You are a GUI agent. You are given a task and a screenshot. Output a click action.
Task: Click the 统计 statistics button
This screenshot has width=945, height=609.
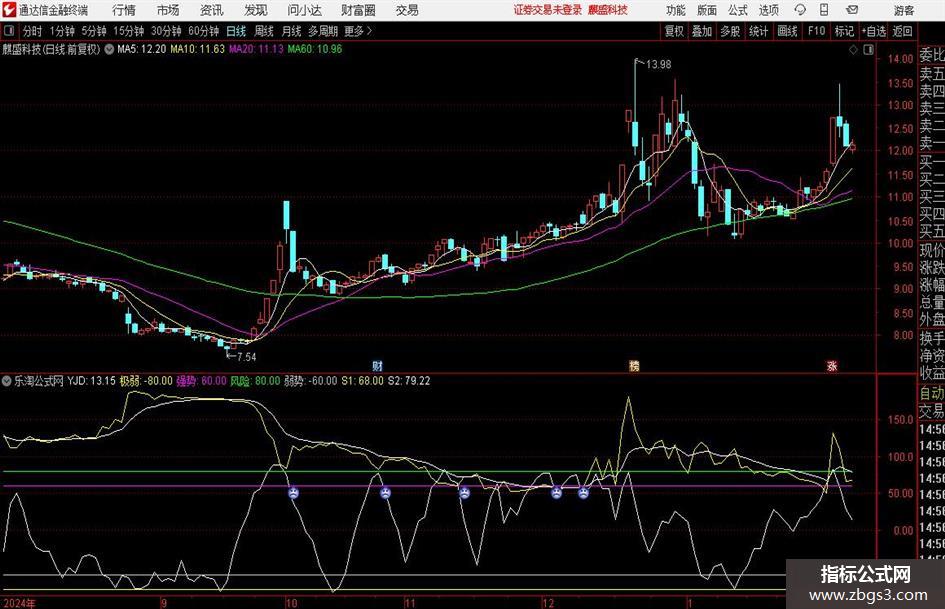pyautogui.click(x=758, y=31)
